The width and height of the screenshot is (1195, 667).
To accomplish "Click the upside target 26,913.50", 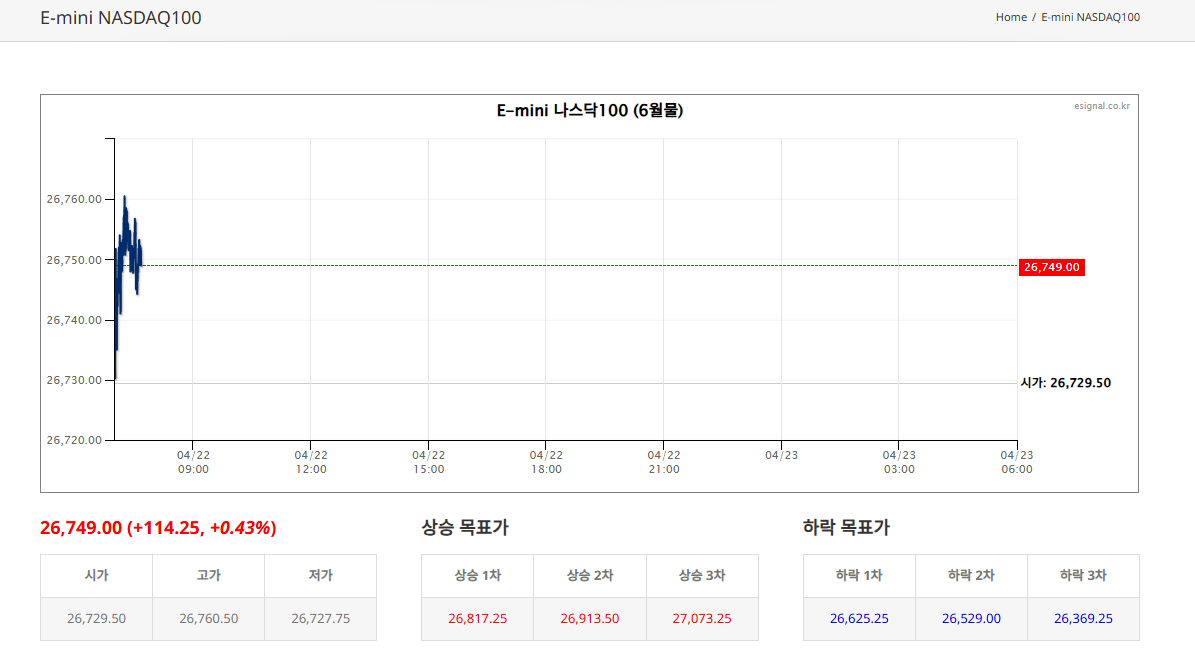I will (x=590, y=618).
